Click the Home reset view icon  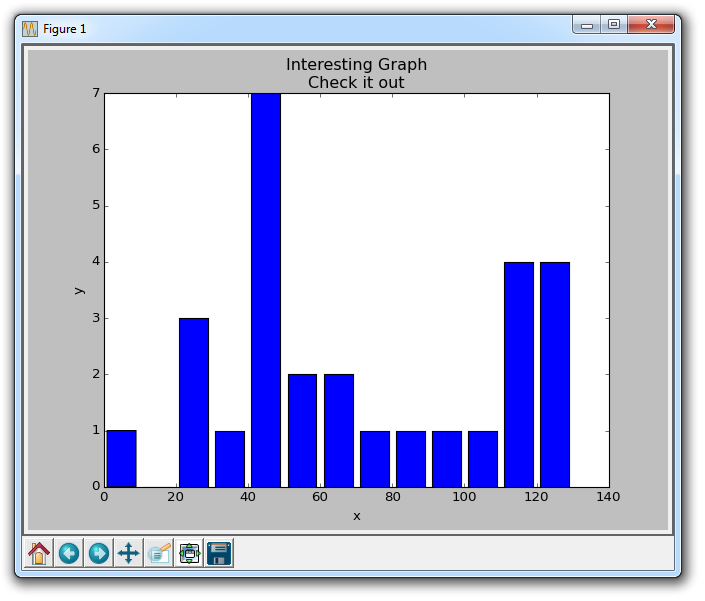coord(39,553)
